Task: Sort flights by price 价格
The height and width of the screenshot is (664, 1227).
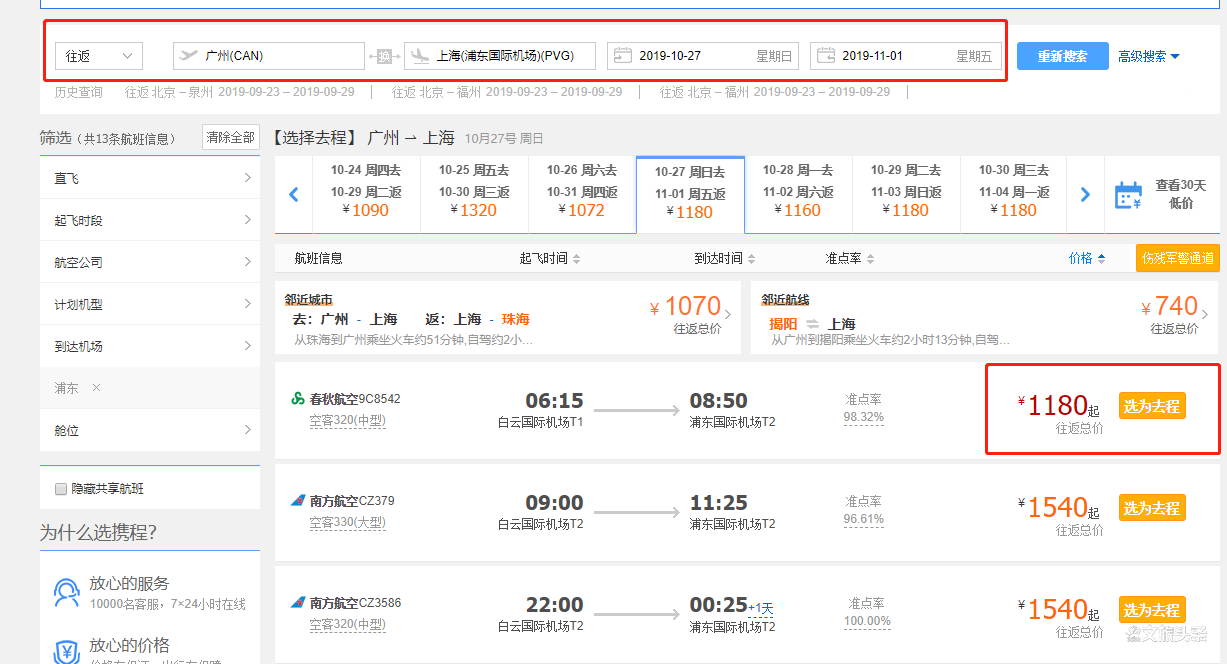Action: 1087,258
